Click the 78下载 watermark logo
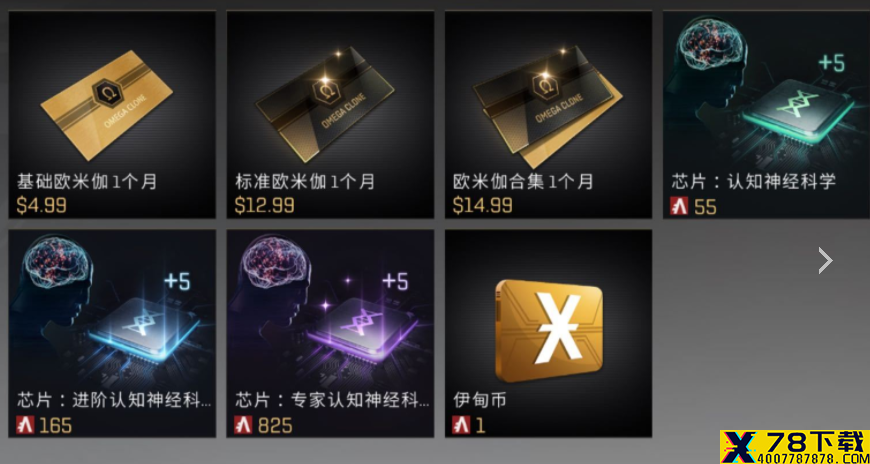The width and height of the screenshot is (870, 464). click(795, 447)
